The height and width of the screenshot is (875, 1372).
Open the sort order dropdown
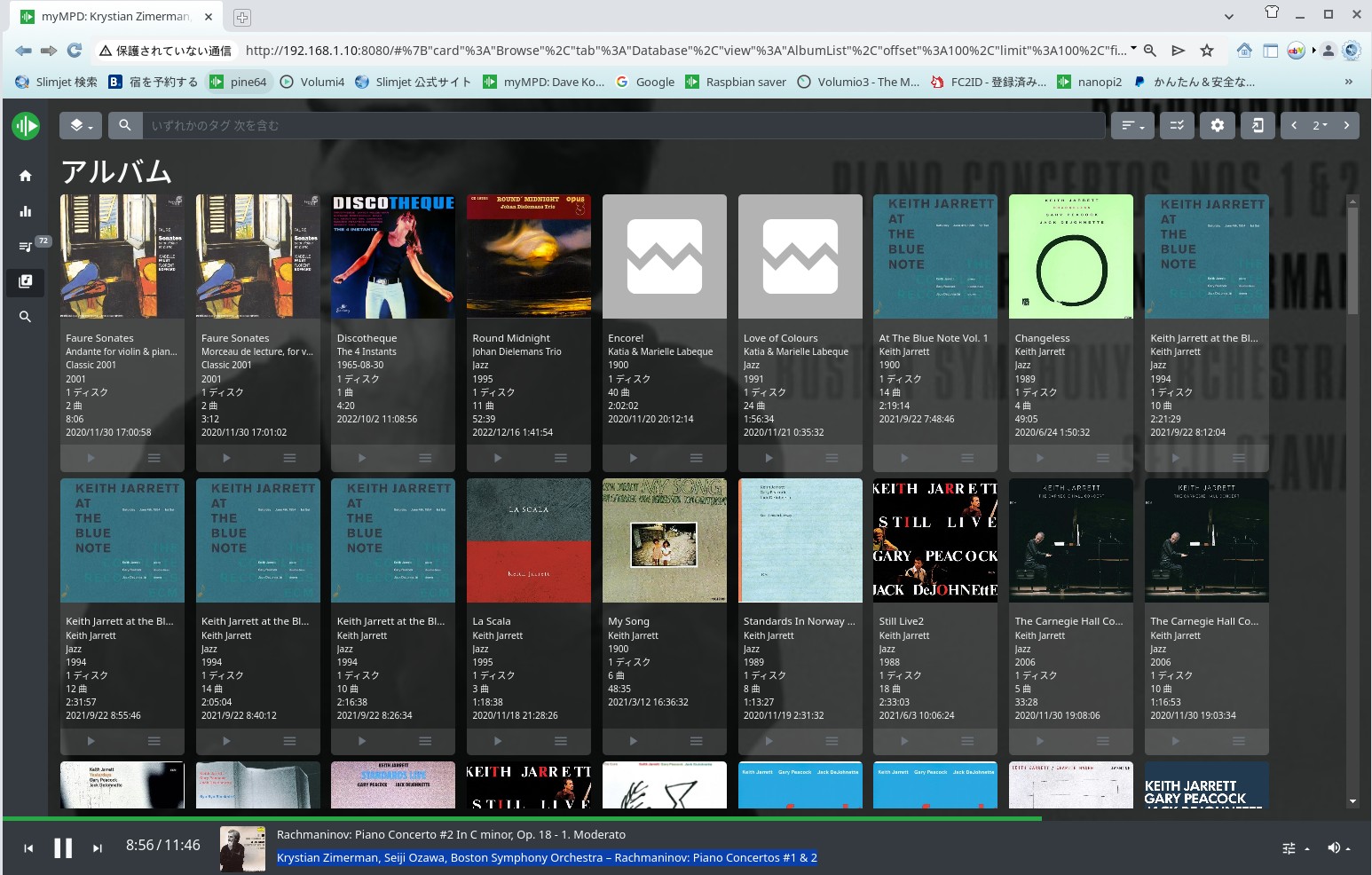click(x=1132, y=125)
